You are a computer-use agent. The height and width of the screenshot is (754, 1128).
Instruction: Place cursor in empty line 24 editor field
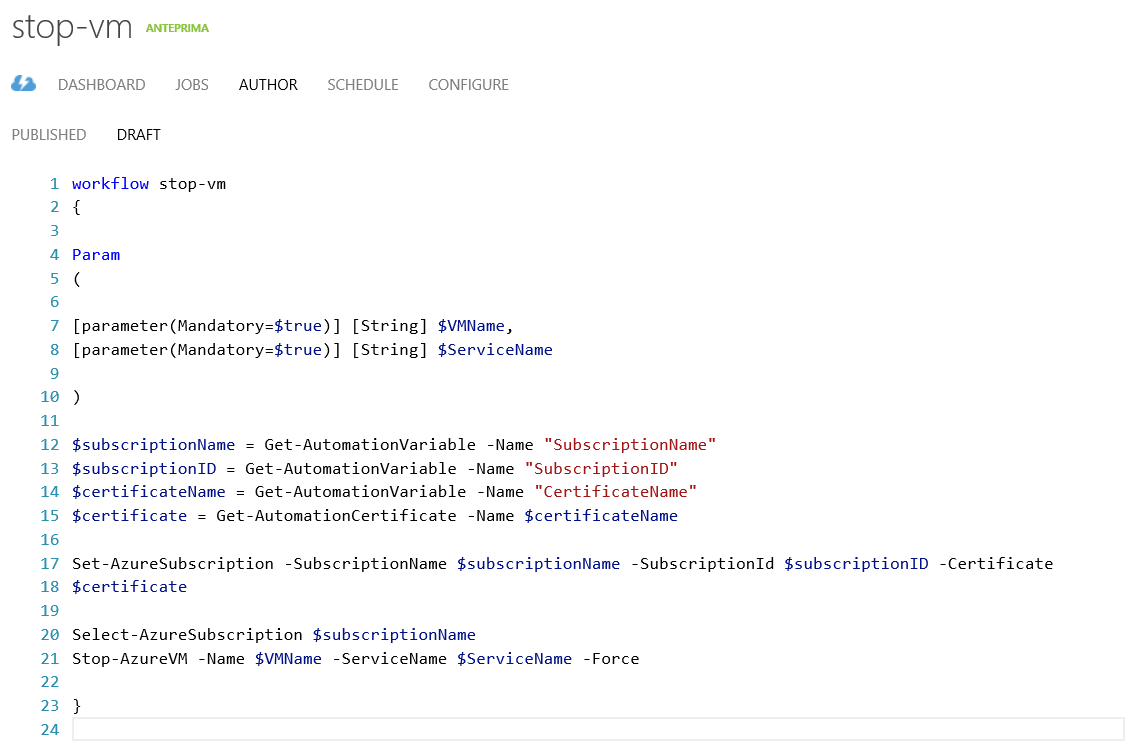coord(597,730)
